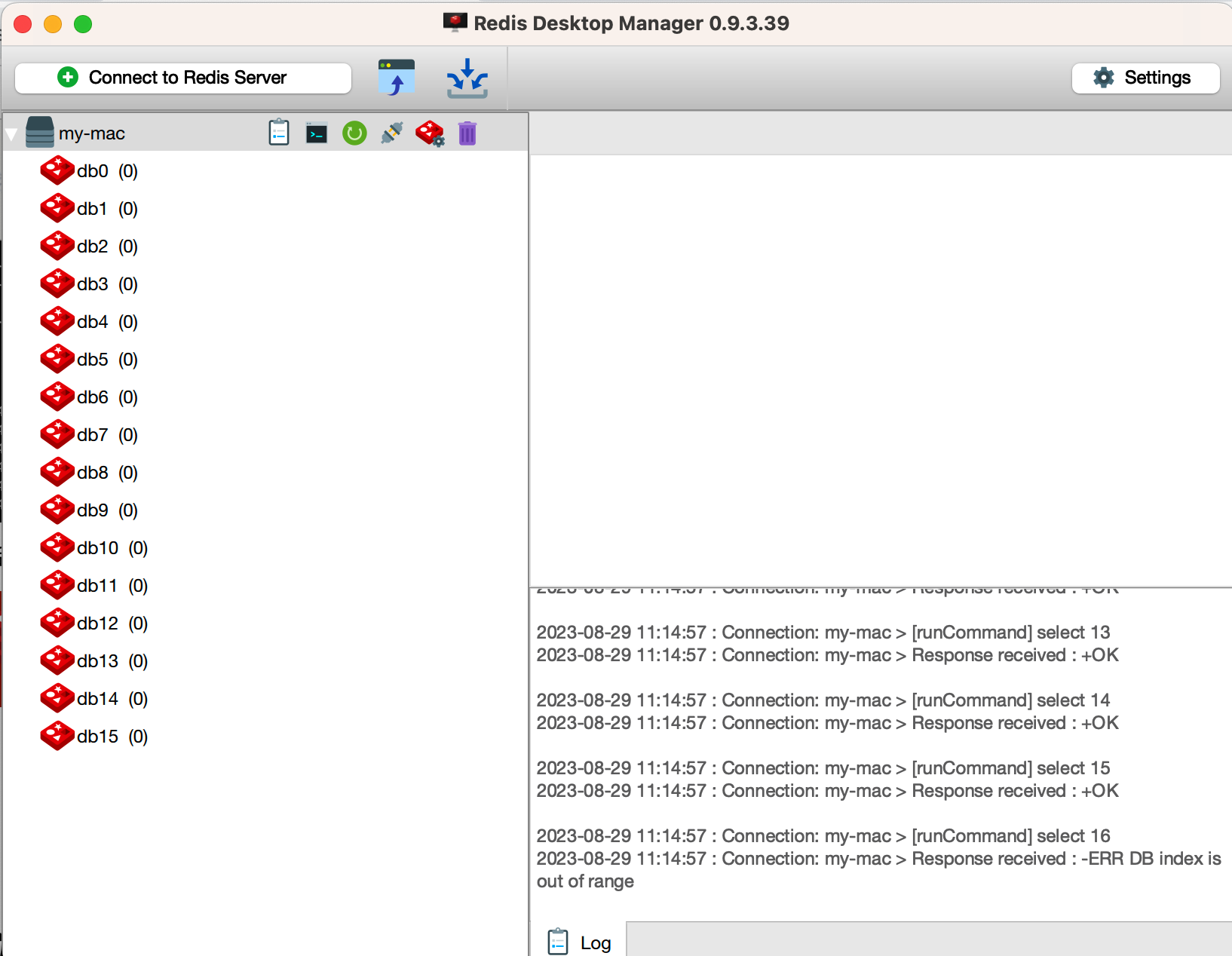Click the gear icon in Settings button
Viewport: 1232px width, 956px height.
pos(1104,77)
